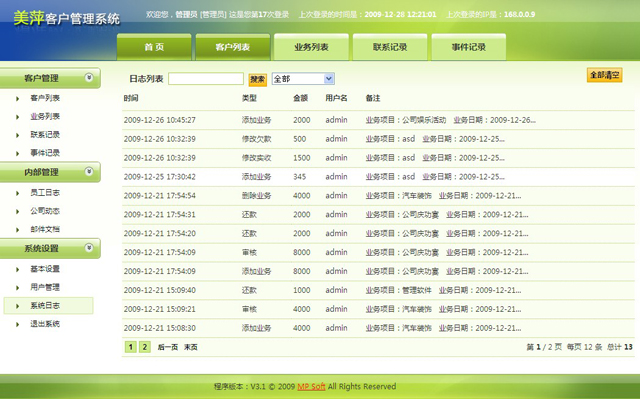Click the 后一页 next page link
Screen dimensions: 640x399
168,347
